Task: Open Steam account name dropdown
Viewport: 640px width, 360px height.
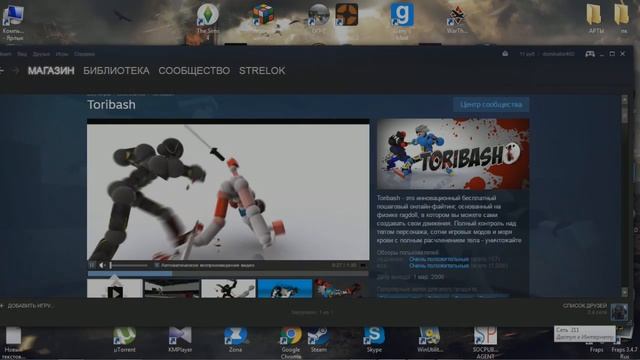Action: click(558, 54)
